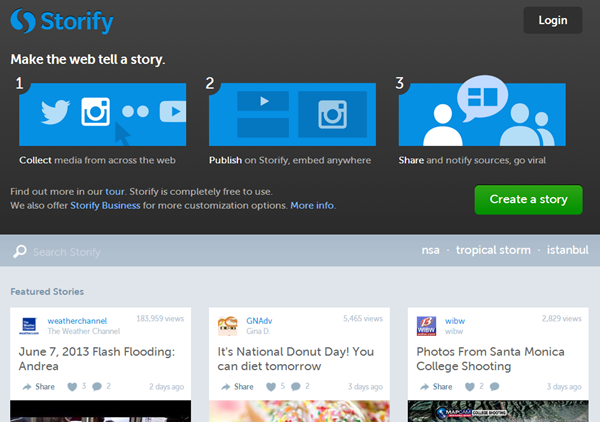The height and width of the screenshot is (422, 600).
Task: Open the weatherchannel username link
Action: tap(77, 321)
